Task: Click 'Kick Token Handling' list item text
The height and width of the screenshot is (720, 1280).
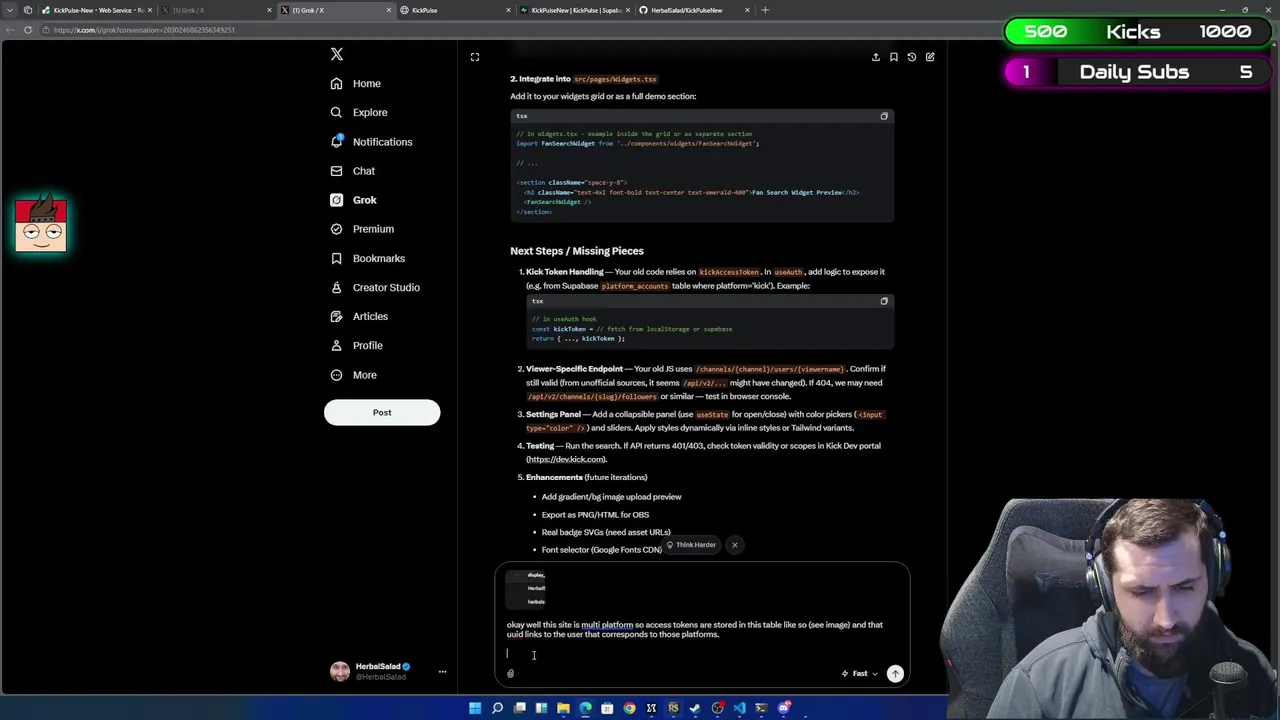Action: pos(565,272)
